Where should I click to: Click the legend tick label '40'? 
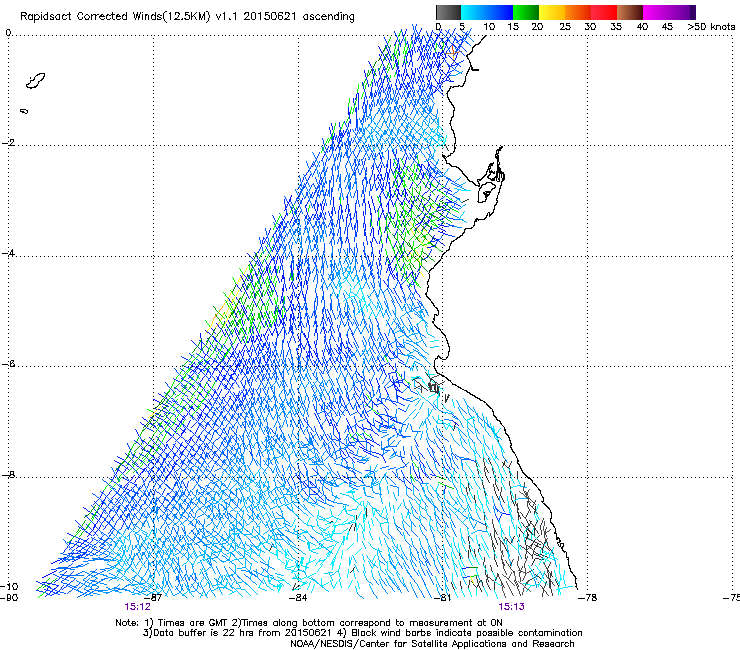(x=642, y=27)
